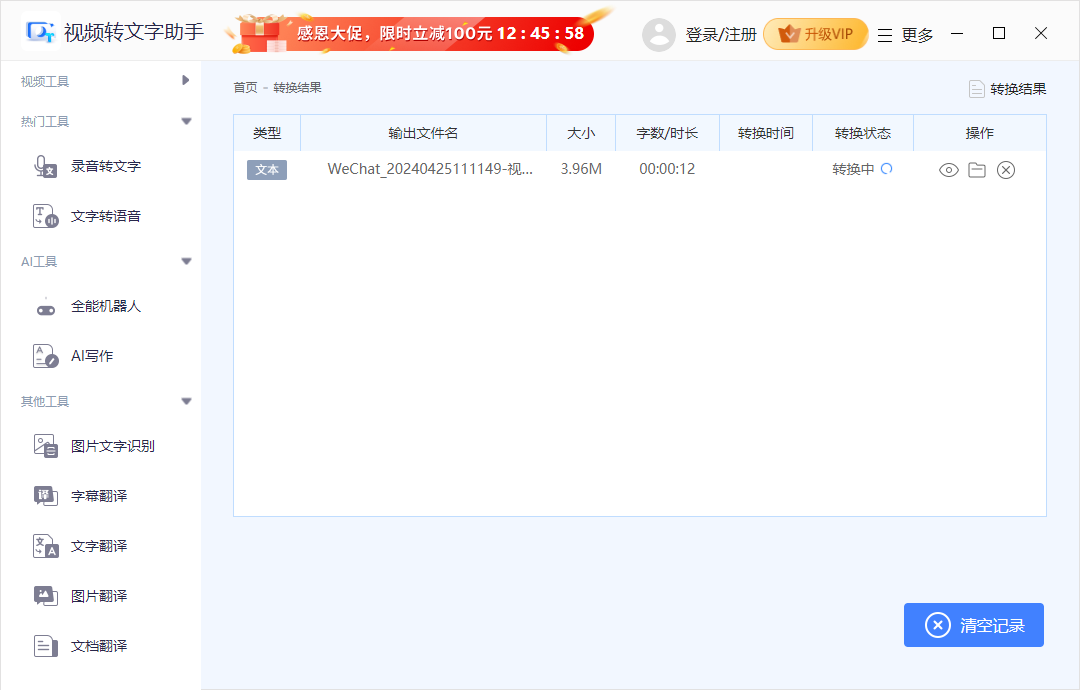Open the 文字转语音 tool
1080x690 pixels.
click(x=105, y=216)
